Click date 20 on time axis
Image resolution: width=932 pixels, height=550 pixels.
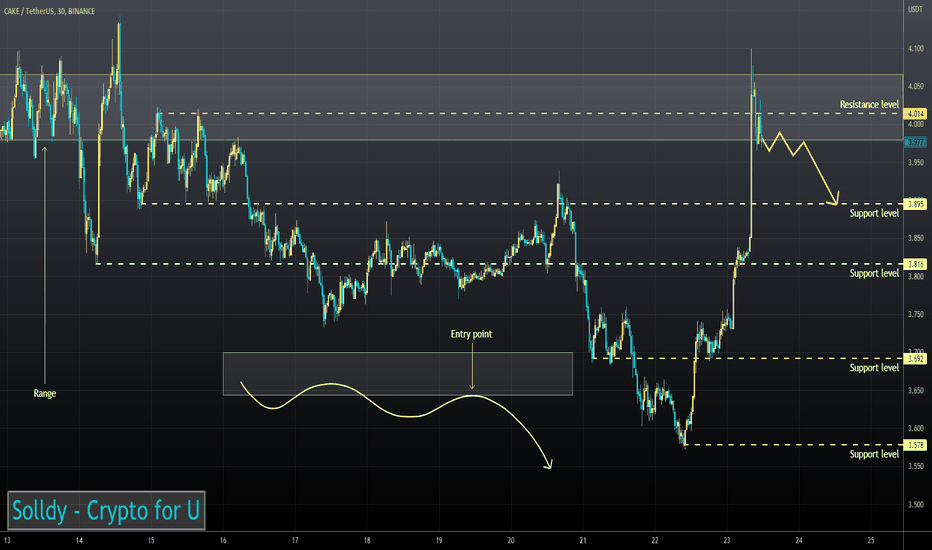point(511,540)
